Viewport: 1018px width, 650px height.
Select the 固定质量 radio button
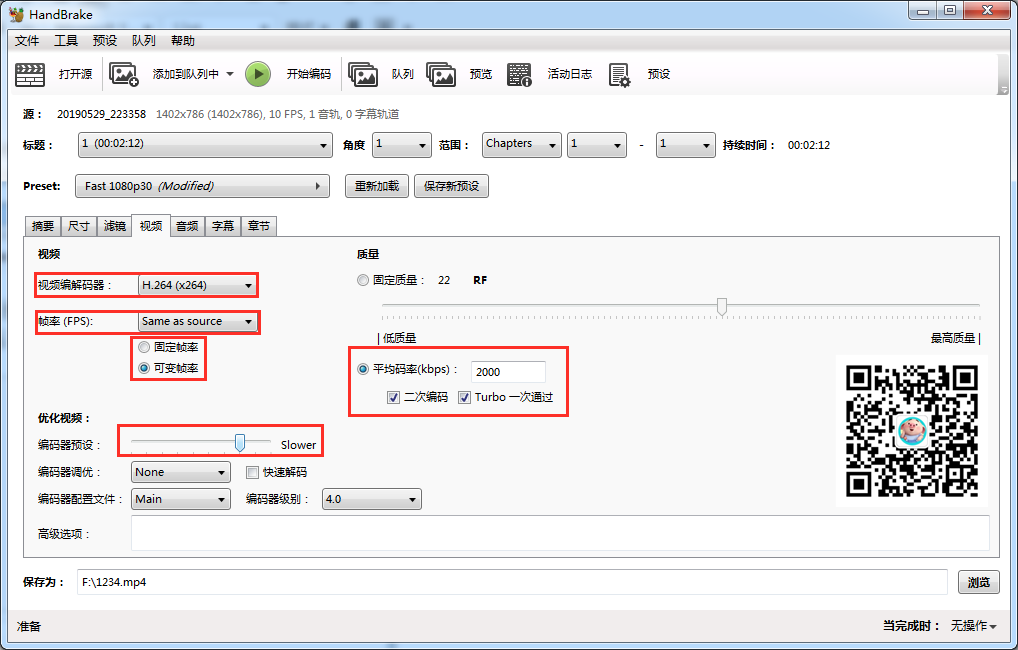coord(363,280)
